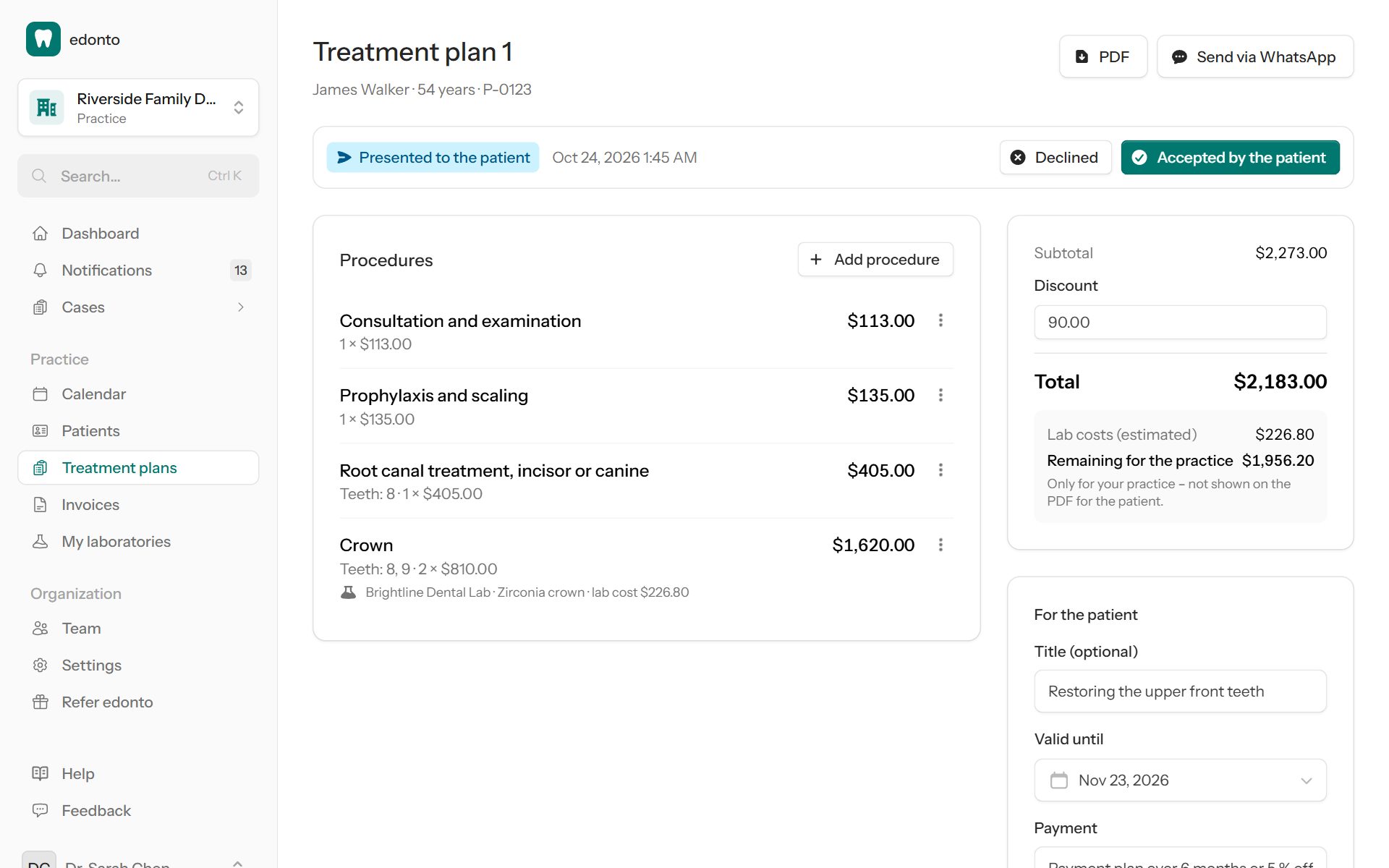Image resolution: width=1389 pixels, height=868 pixels.
Task: Click the Payment plan field
Action: (1180, 858)
